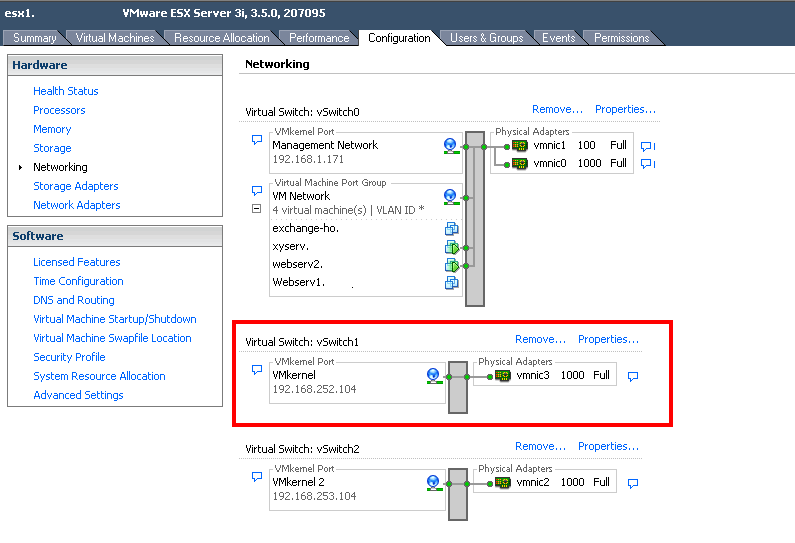Select the Webserv1. virtual machine entry
The width and height of the screenshot is (795, 543).
pos(299,282)
